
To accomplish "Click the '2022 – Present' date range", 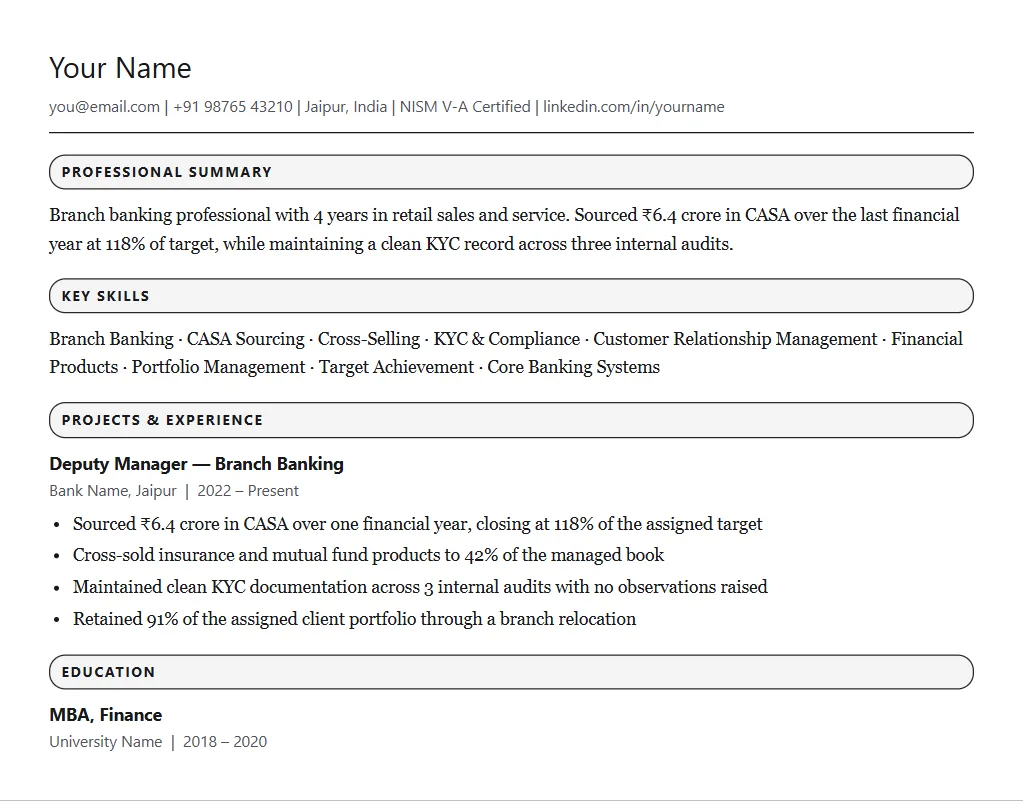I will pos(248,491).
